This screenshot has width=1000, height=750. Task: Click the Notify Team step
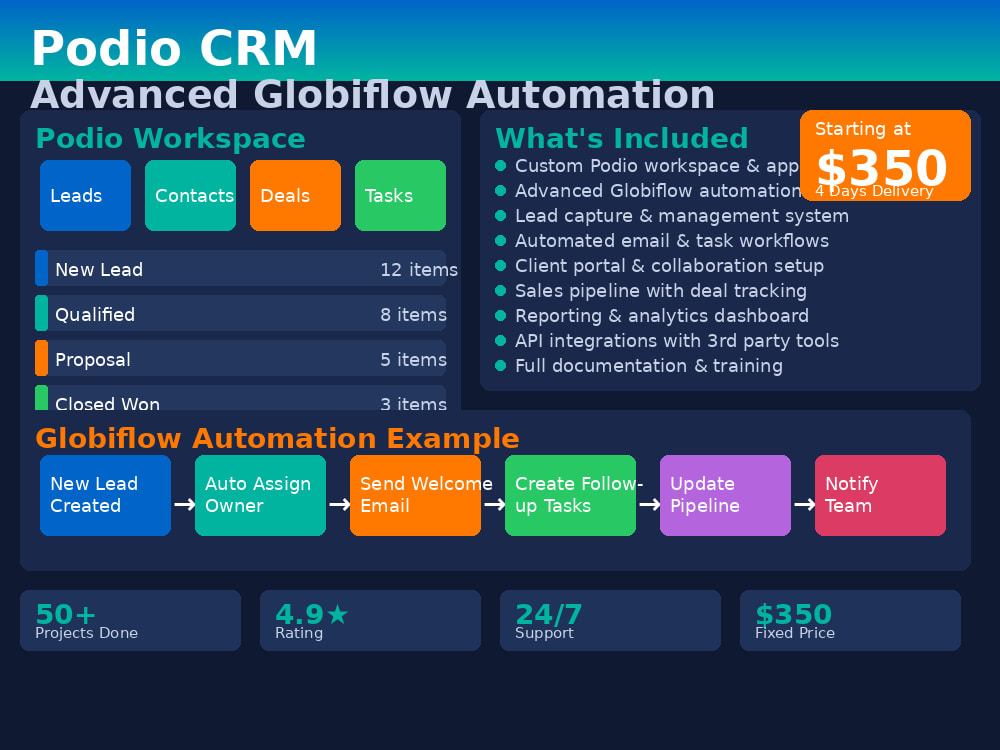point(880,496)
